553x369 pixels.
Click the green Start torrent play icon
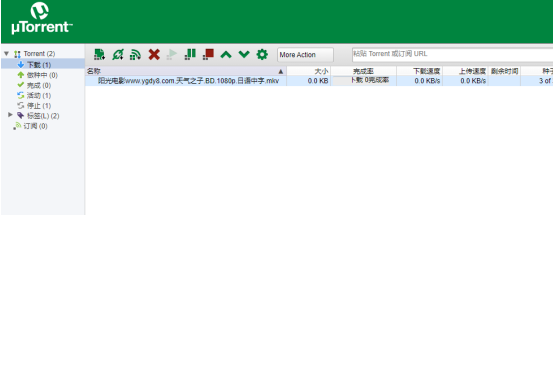(172, 54)
